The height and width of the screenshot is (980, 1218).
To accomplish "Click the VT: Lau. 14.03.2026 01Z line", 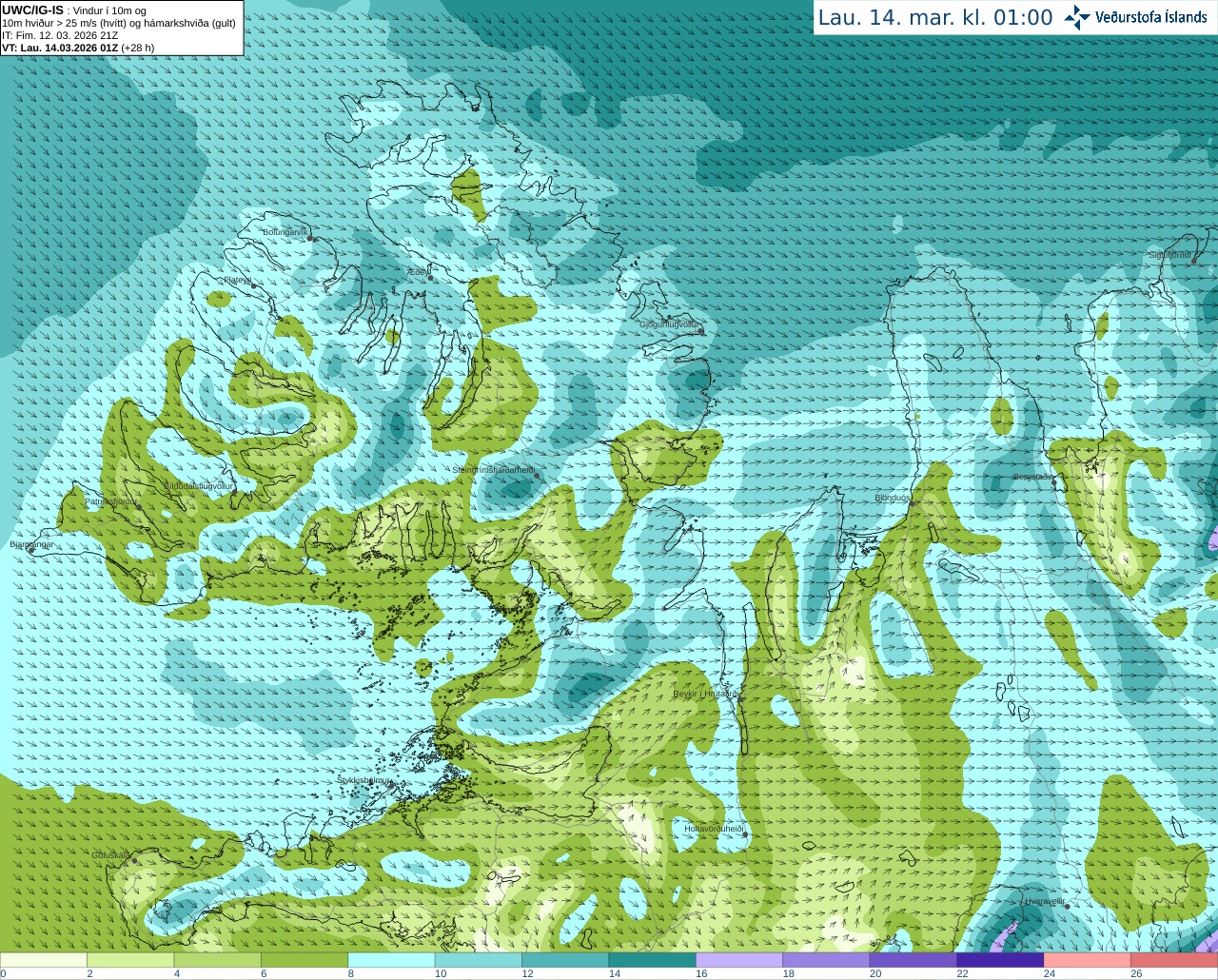I will coord(78,48).
